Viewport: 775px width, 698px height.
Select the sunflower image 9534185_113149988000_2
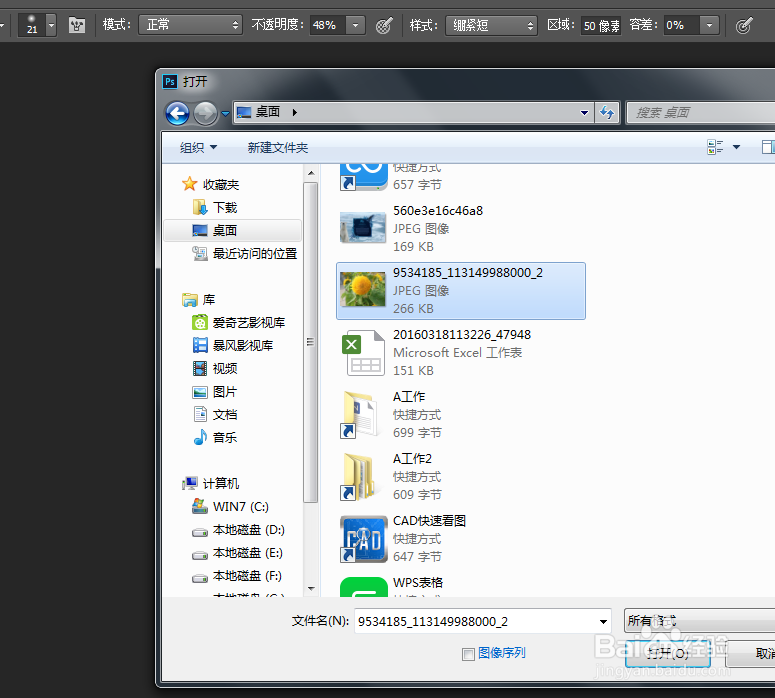point(461,291)
